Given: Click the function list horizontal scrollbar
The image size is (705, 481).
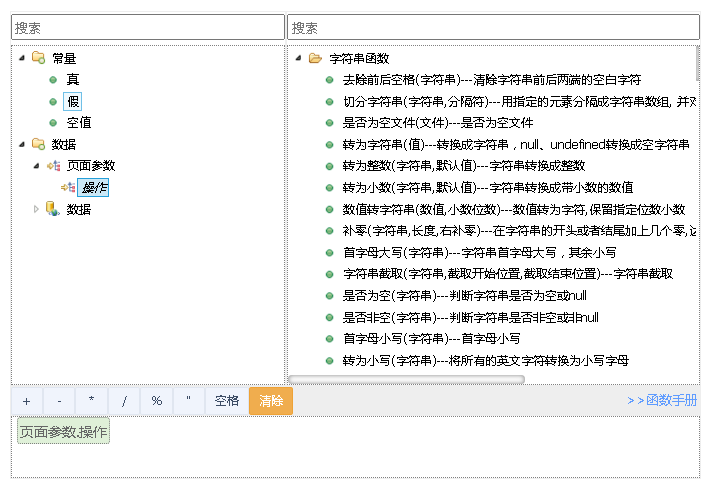Looking at the screenshot, I should pos(406,379).
